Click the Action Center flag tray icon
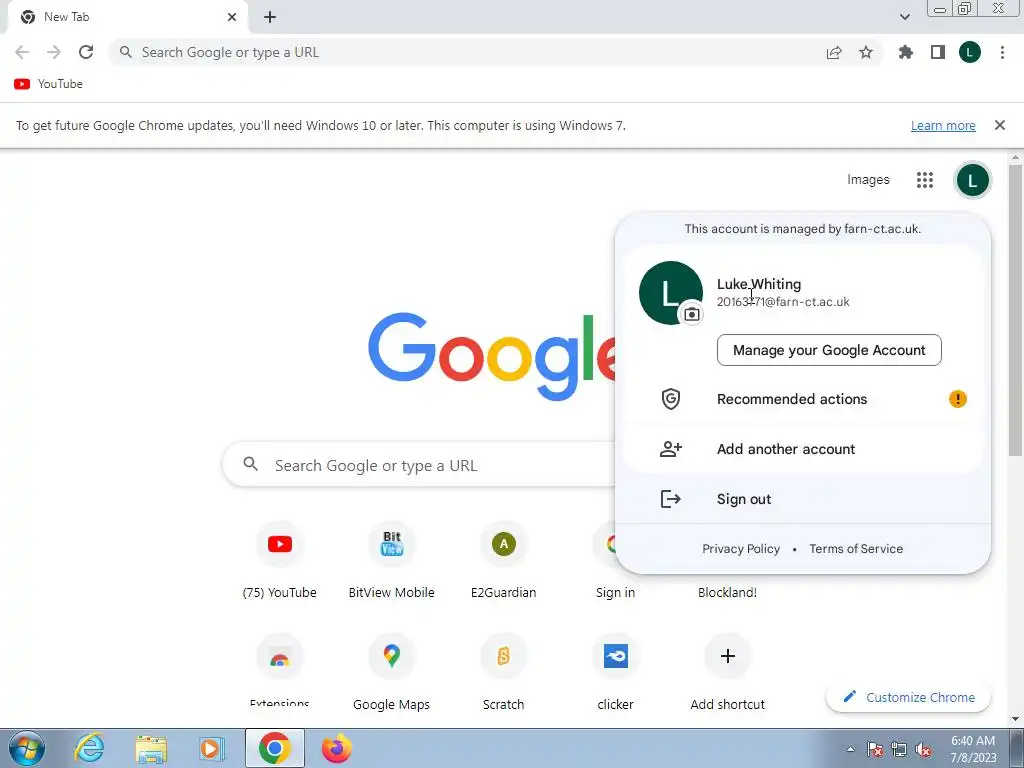This screenshot has width=1024, height=768. click(x=875, y=750)
